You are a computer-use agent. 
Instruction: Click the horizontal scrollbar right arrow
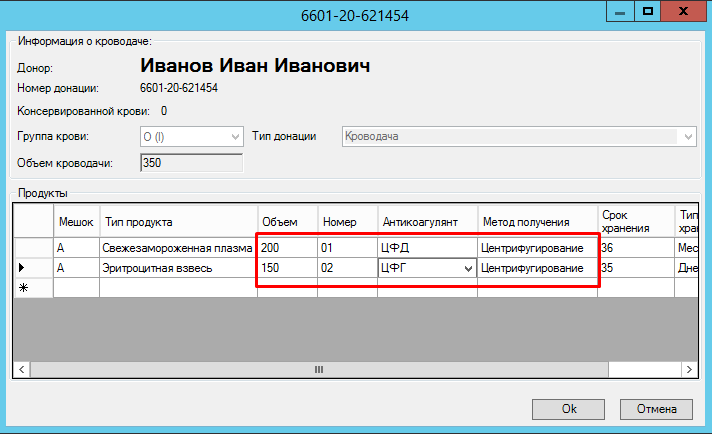pyautogui.click(x=689, y=369)
